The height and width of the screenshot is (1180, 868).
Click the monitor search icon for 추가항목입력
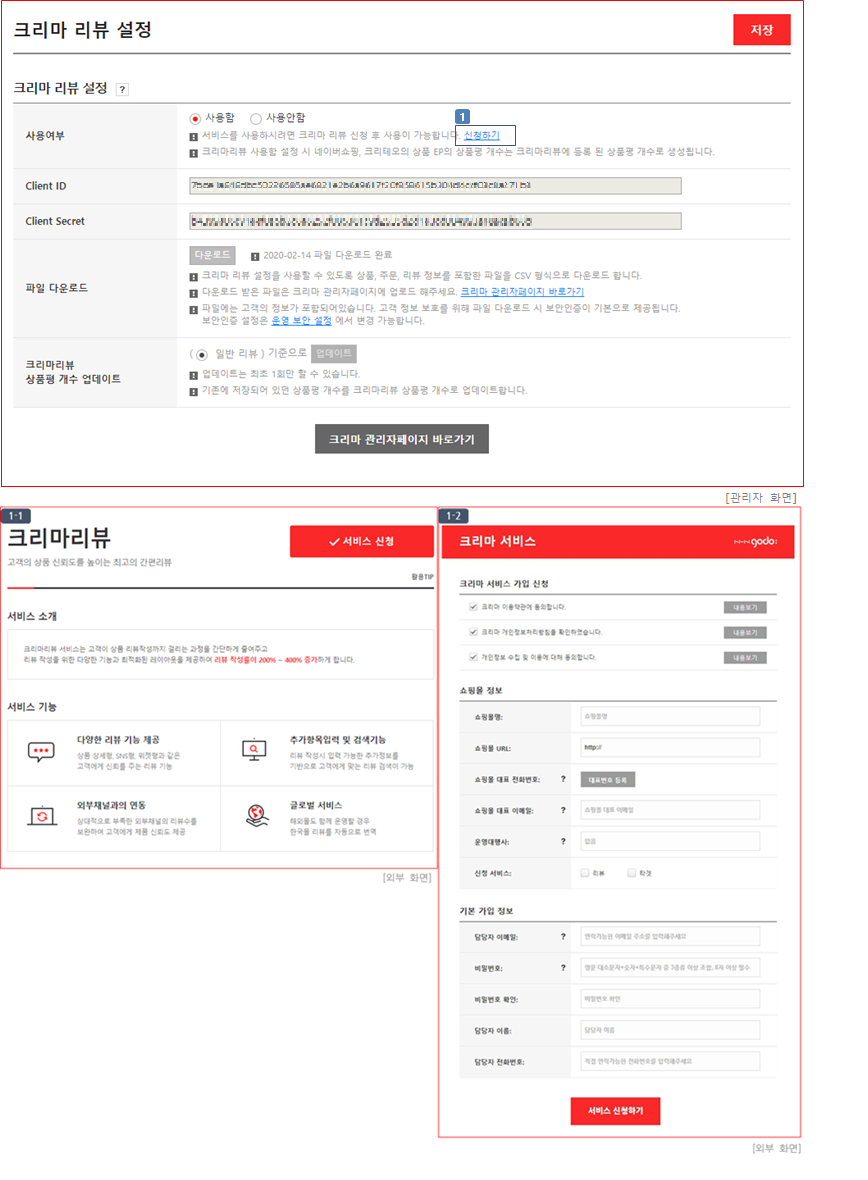[x=255, y=750]
